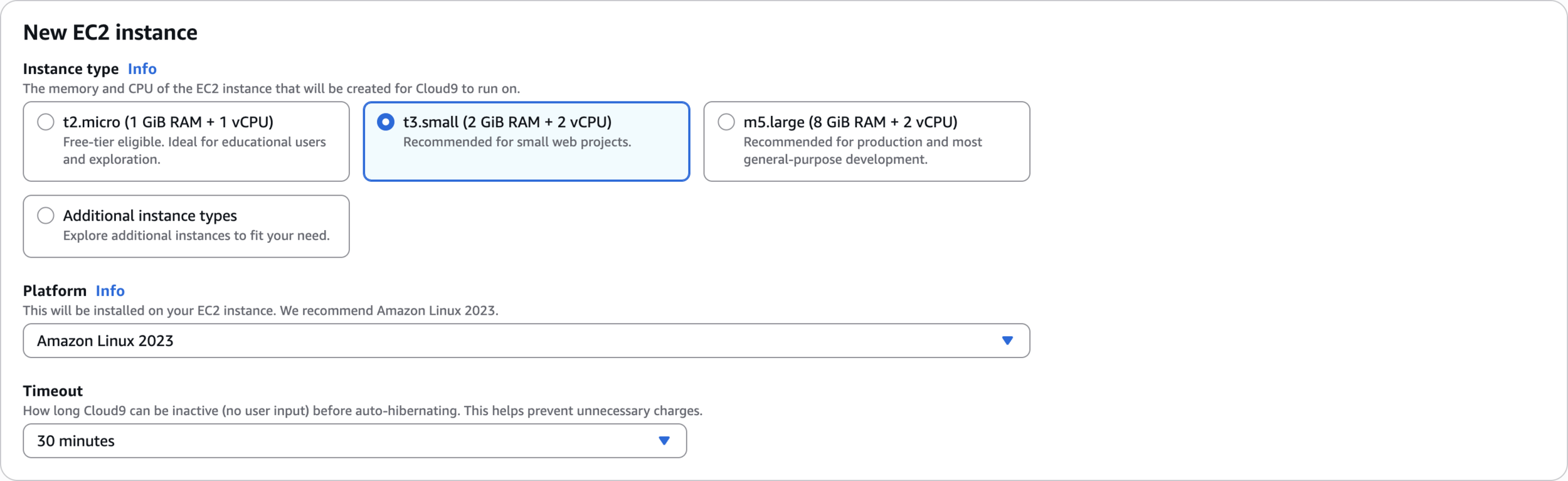Screen dimensions: 1568x481
Task: Open Info link next to Platform
Action: 110,291
